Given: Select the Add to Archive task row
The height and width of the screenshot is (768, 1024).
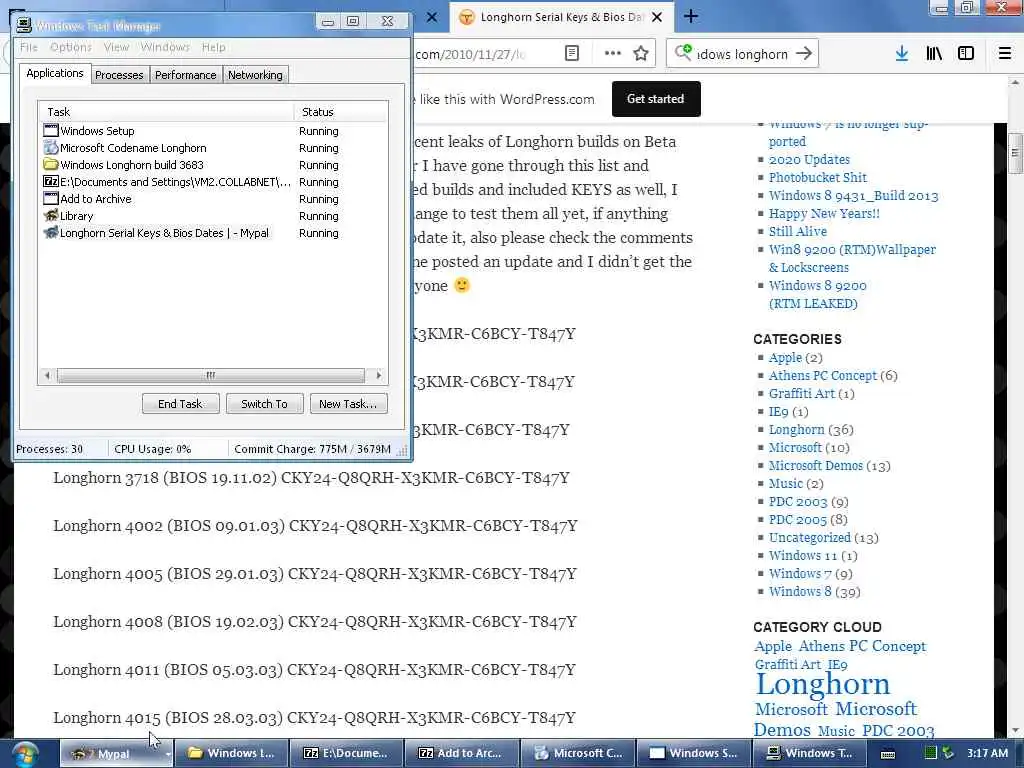Looking at the screenshot, I should point(212,199).
